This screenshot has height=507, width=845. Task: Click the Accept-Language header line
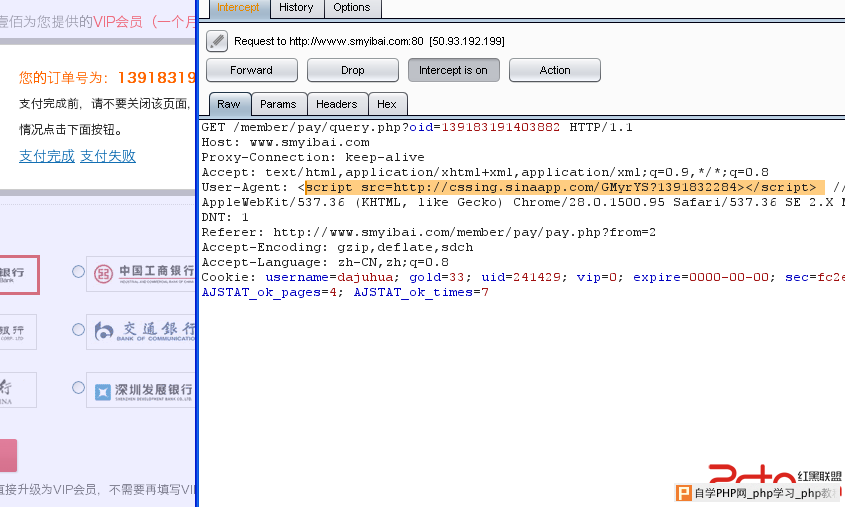point(325,262)
